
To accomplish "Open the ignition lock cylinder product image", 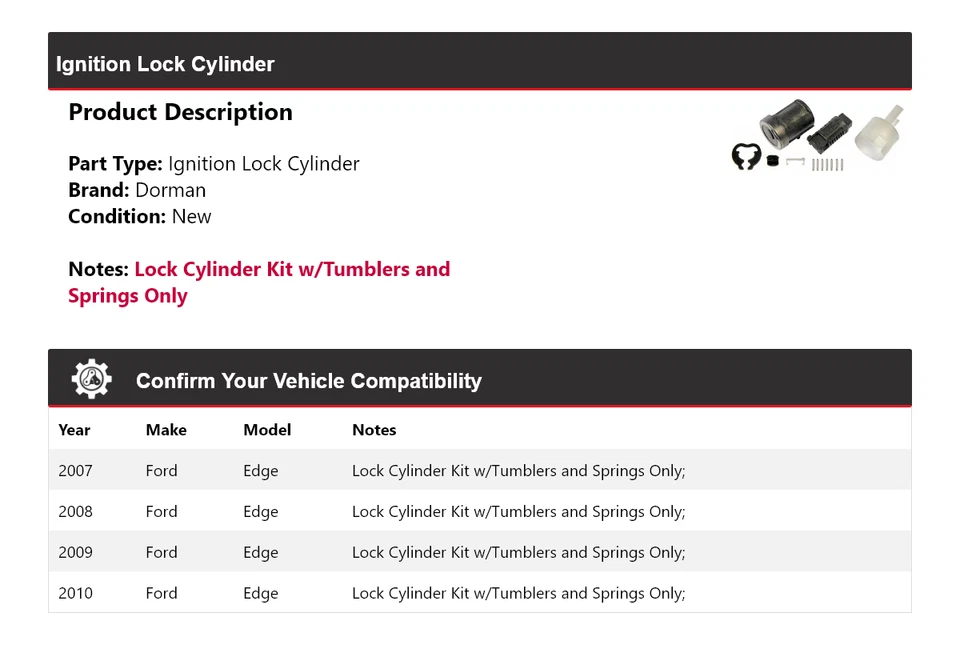I will point(817,136).
